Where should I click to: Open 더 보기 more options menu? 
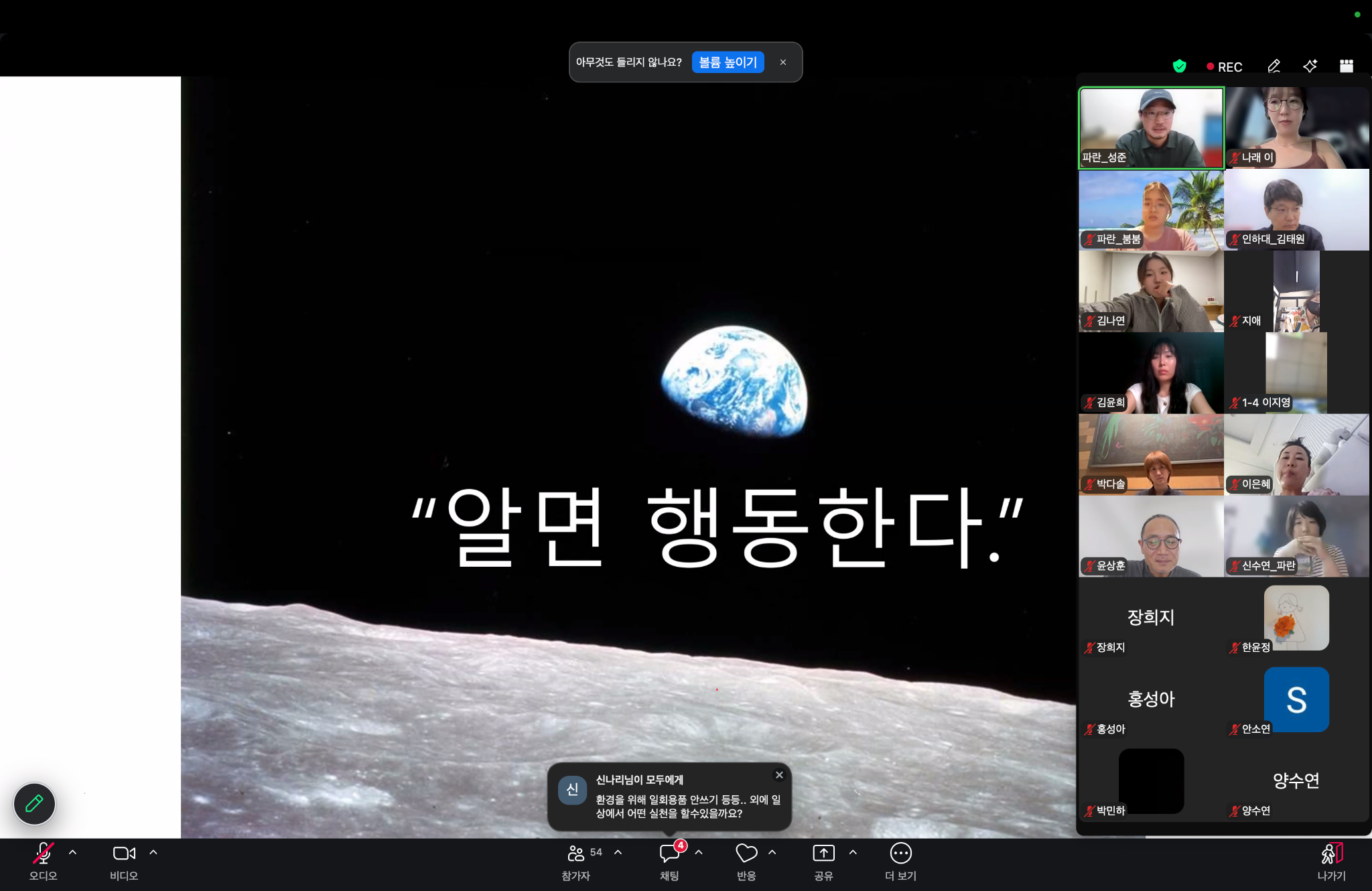[900, 861]
